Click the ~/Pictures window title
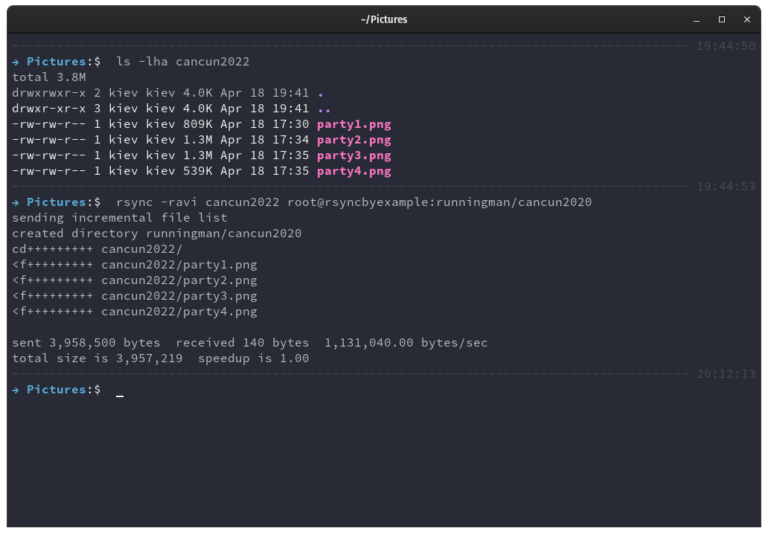768x534 pixels. tap(384, 20)
